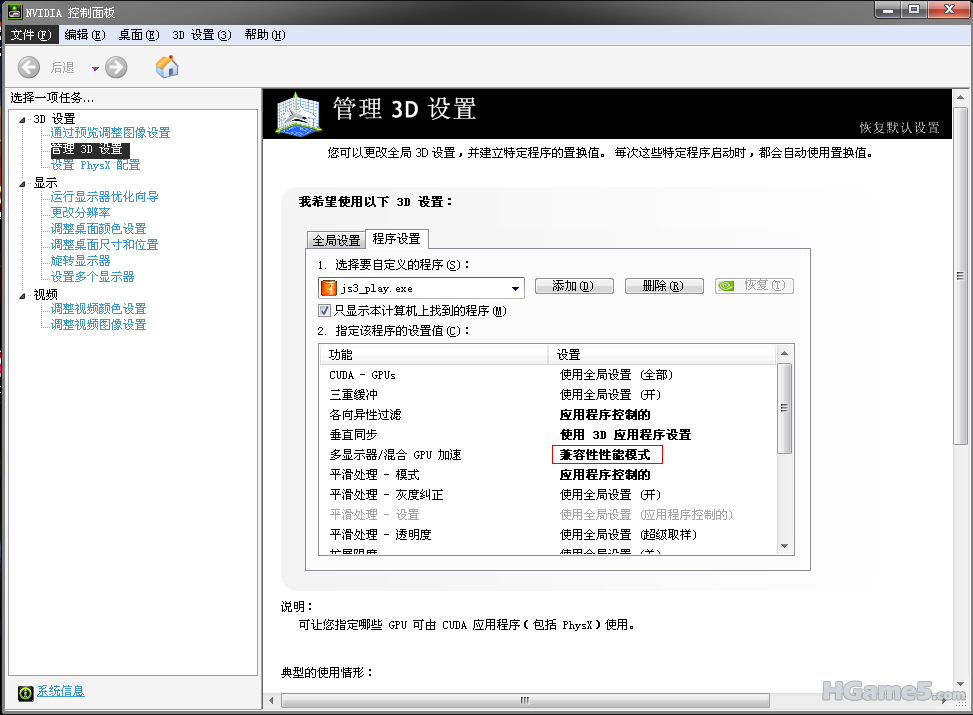The width and height of the screenshot is (973, 715).
Task: Select 平滑处理 - 透明度 row
Action: pos(547,534)
